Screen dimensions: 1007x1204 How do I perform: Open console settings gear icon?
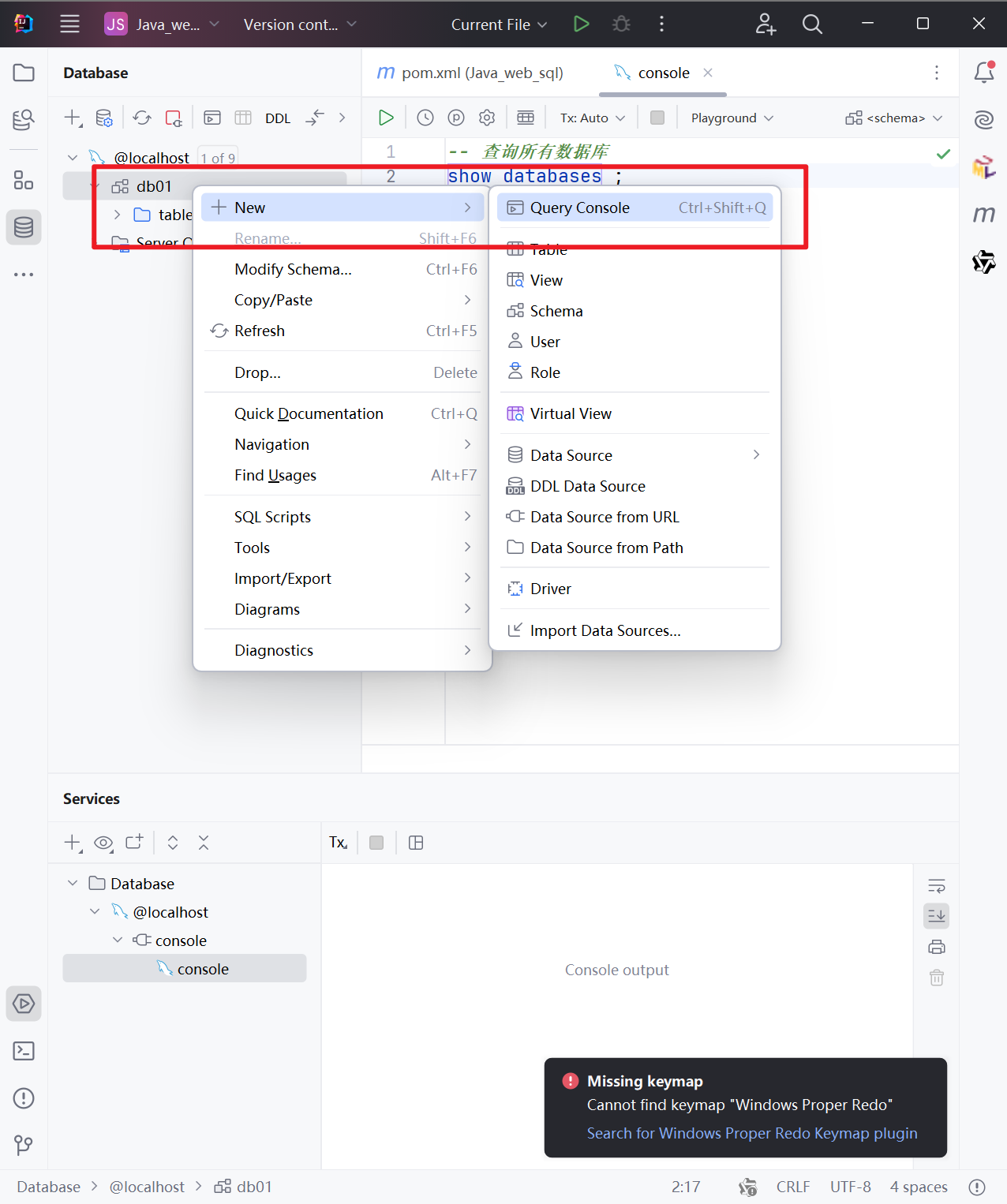(487, 118)
